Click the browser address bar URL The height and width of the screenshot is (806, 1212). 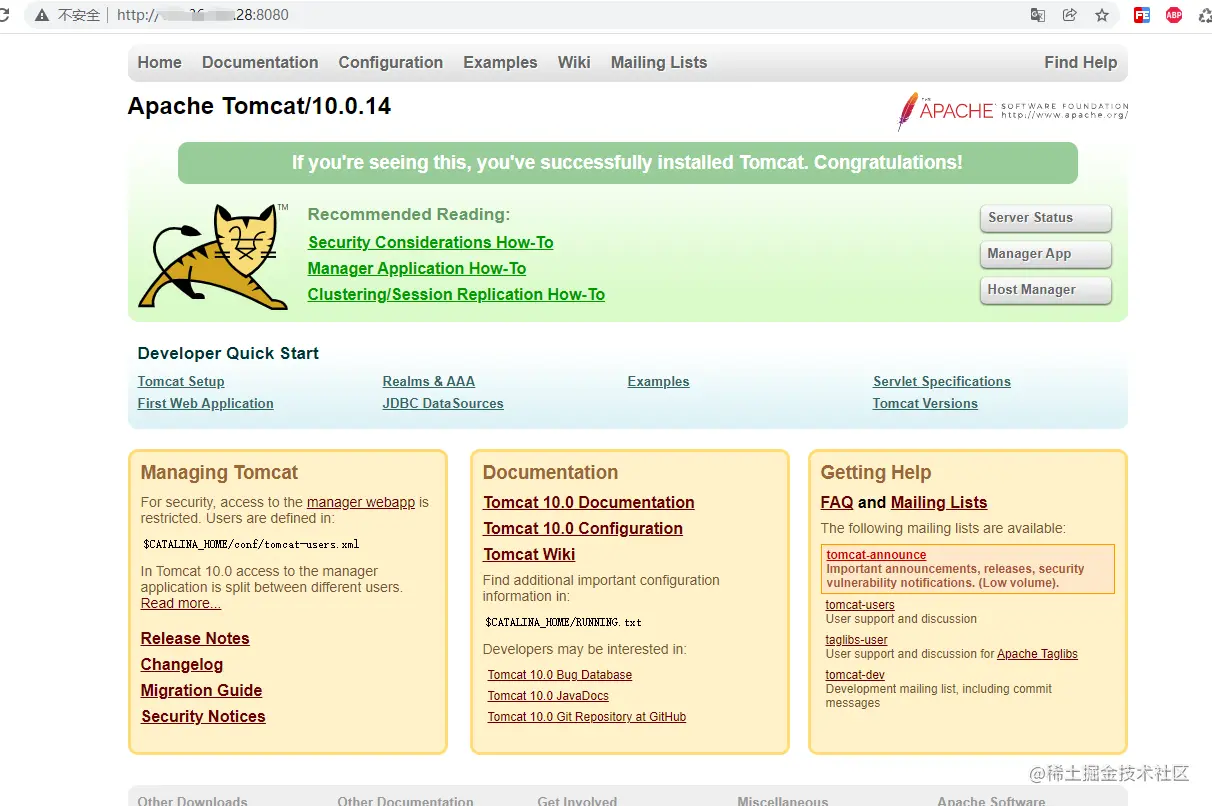click(203, 15)
